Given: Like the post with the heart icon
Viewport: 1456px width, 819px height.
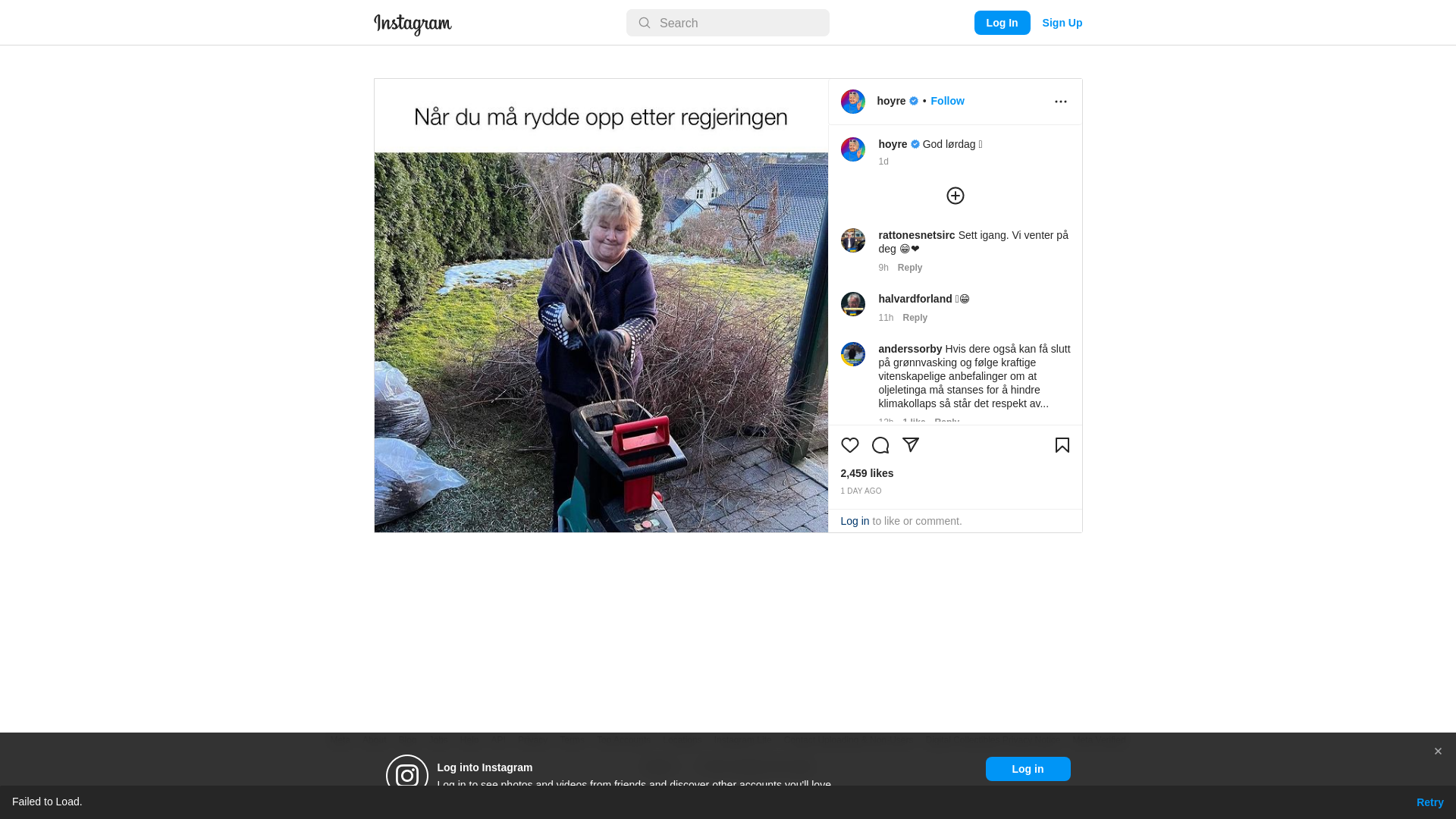Looking at the screenshot, I should click(x=849, y=445).
